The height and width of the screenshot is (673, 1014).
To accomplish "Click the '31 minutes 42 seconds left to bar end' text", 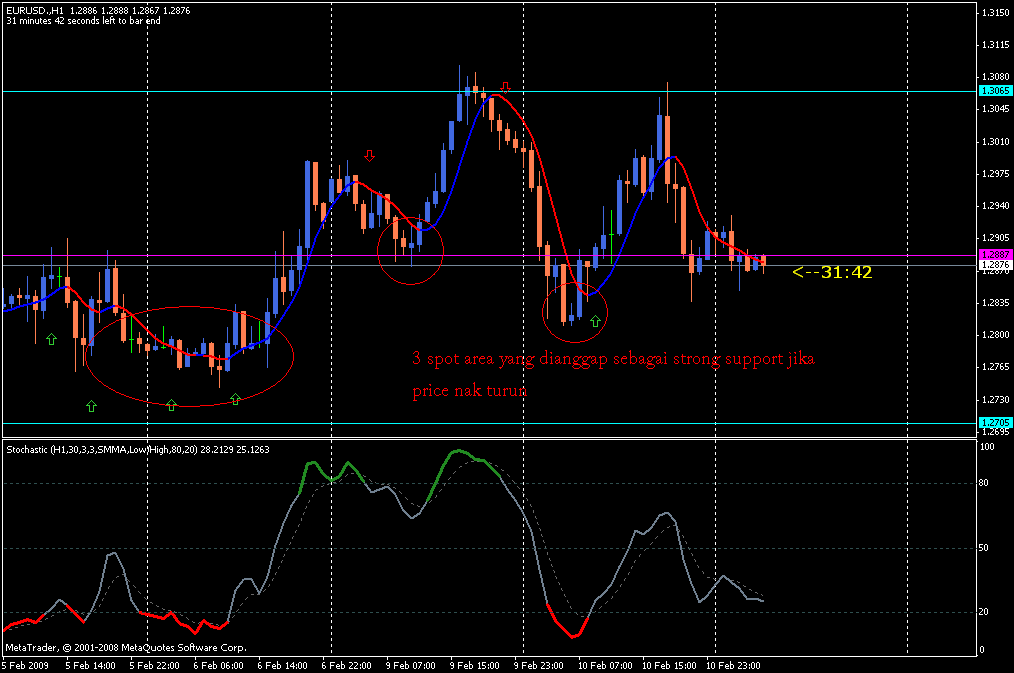I will tap(83, 21).
